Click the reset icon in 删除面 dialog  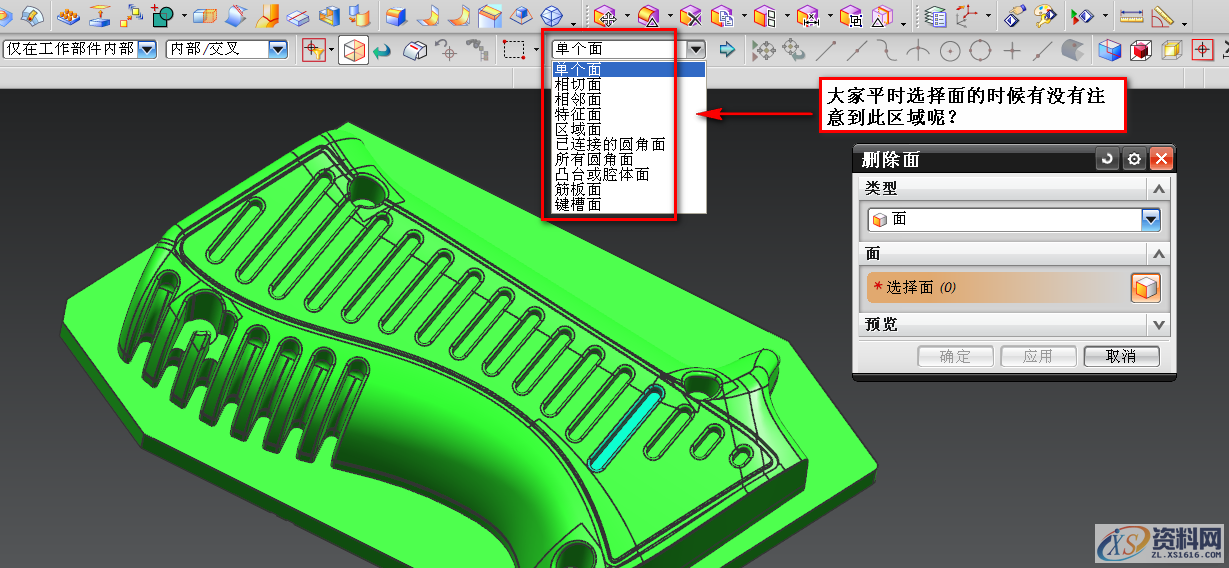1107,159
